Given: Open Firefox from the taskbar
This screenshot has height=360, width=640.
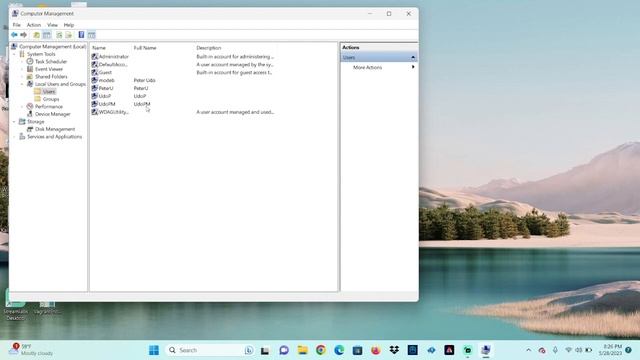Looking at the screenshot, I should click(376, 350).
